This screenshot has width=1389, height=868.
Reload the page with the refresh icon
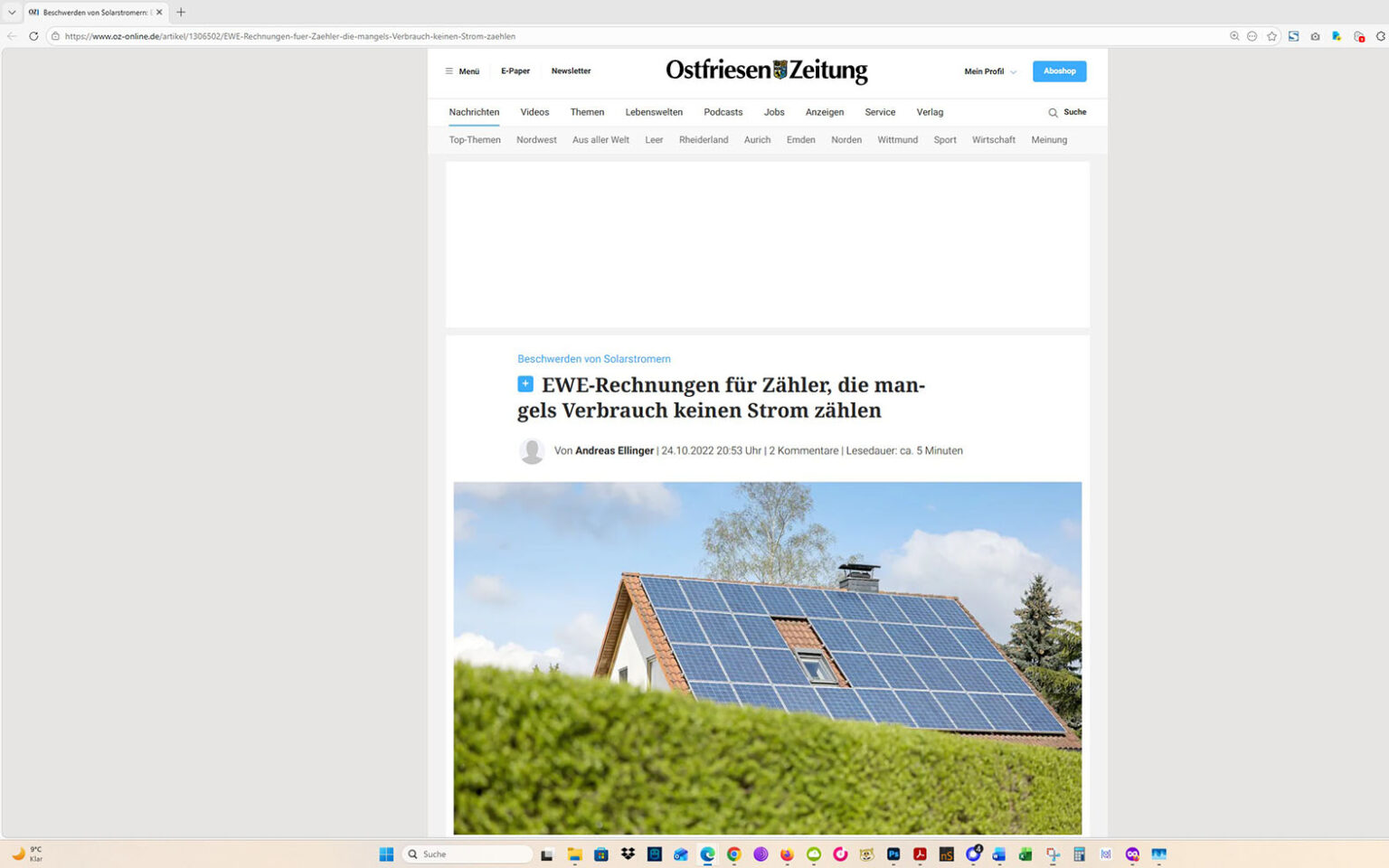(33, 36)
